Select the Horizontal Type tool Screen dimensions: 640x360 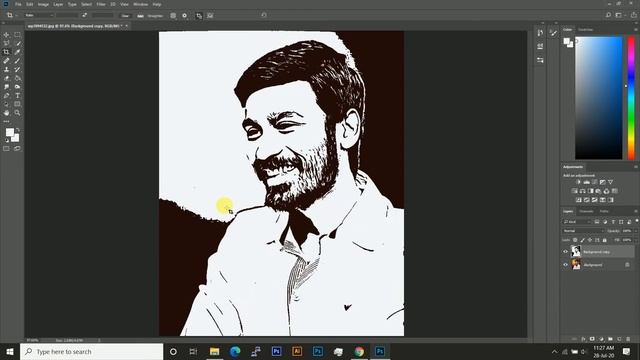click(x=17, y=96)
